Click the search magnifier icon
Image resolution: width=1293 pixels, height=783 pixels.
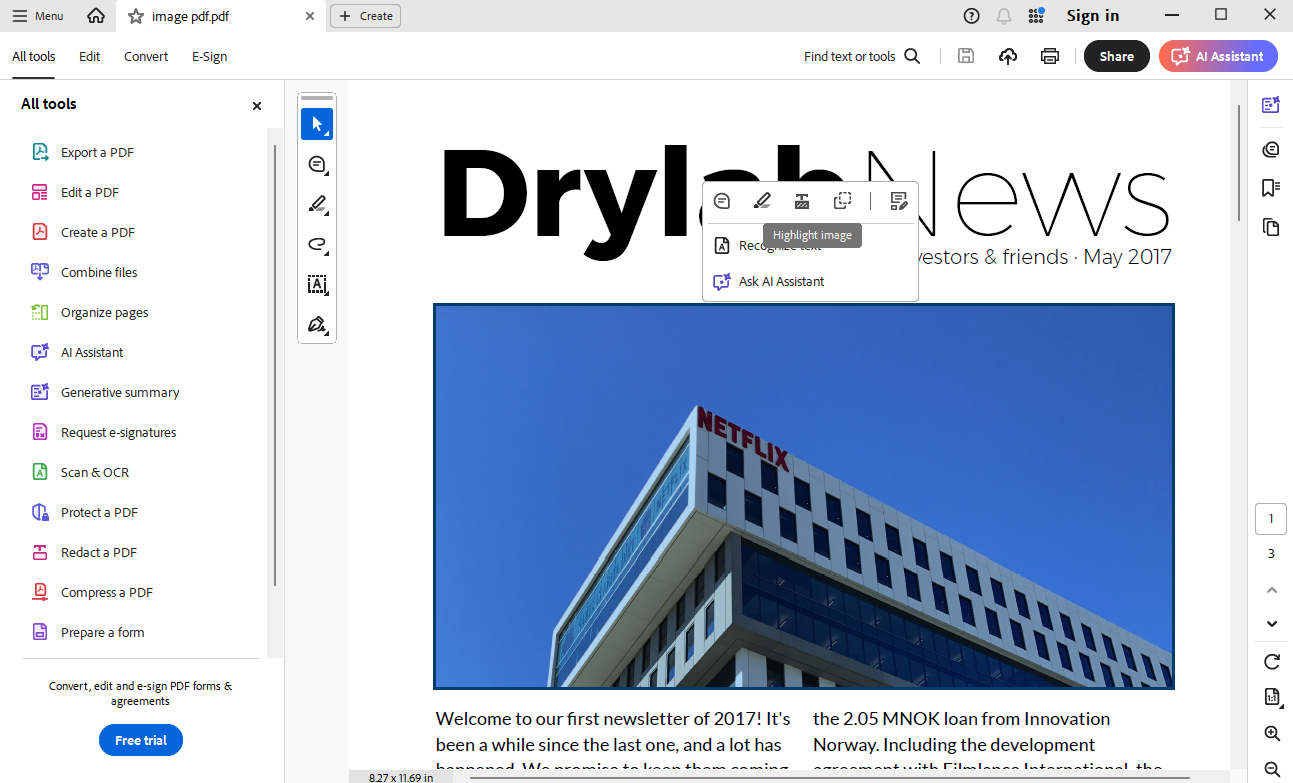click(912, 56)
